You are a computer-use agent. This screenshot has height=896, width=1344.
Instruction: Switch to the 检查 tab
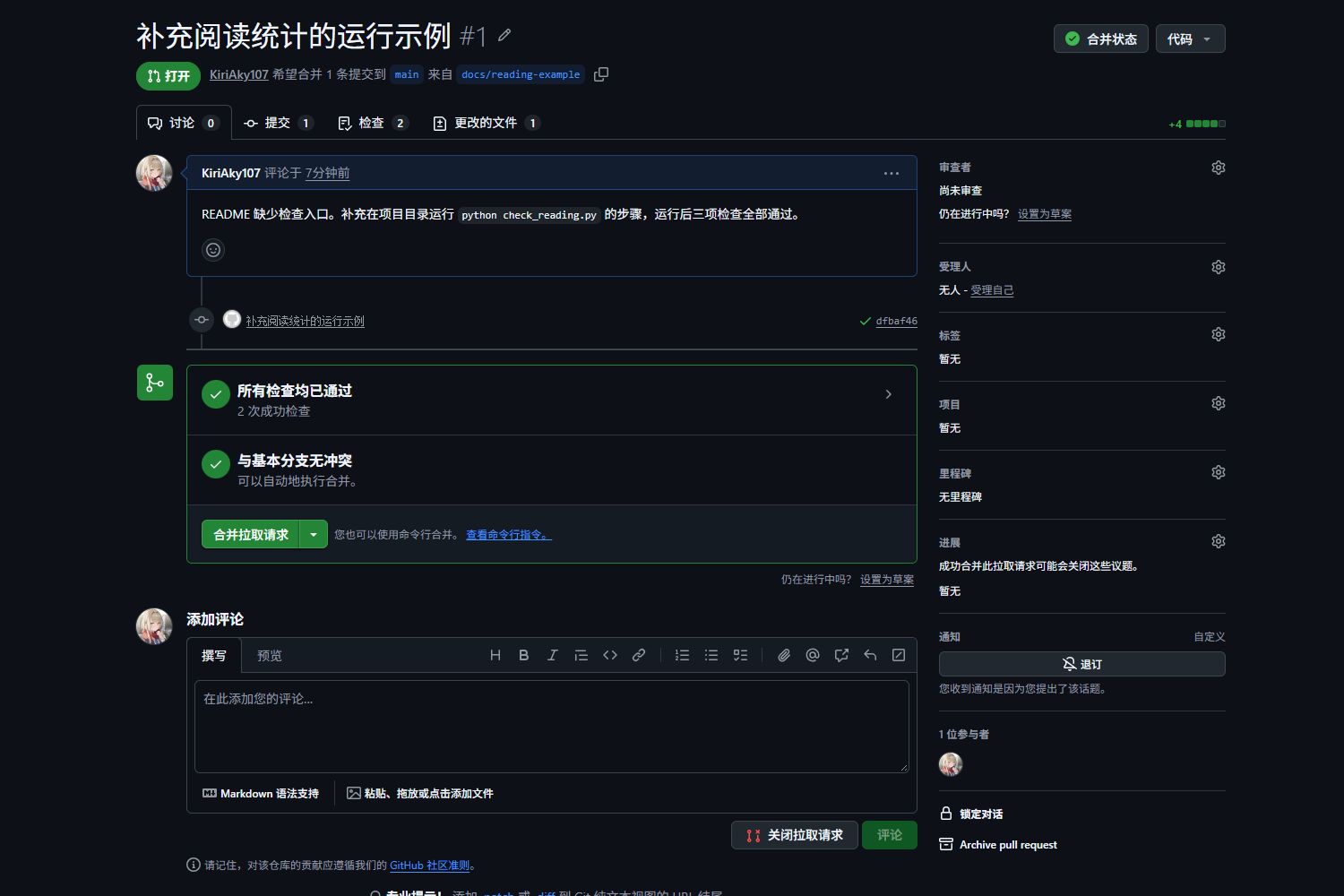[x=373, y=123]
